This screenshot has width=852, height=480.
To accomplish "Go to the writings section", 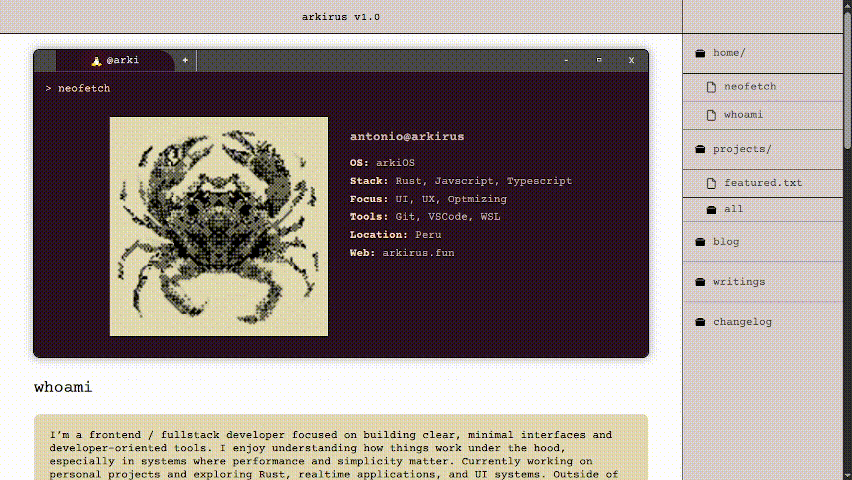I will click(x=739, y=282).
